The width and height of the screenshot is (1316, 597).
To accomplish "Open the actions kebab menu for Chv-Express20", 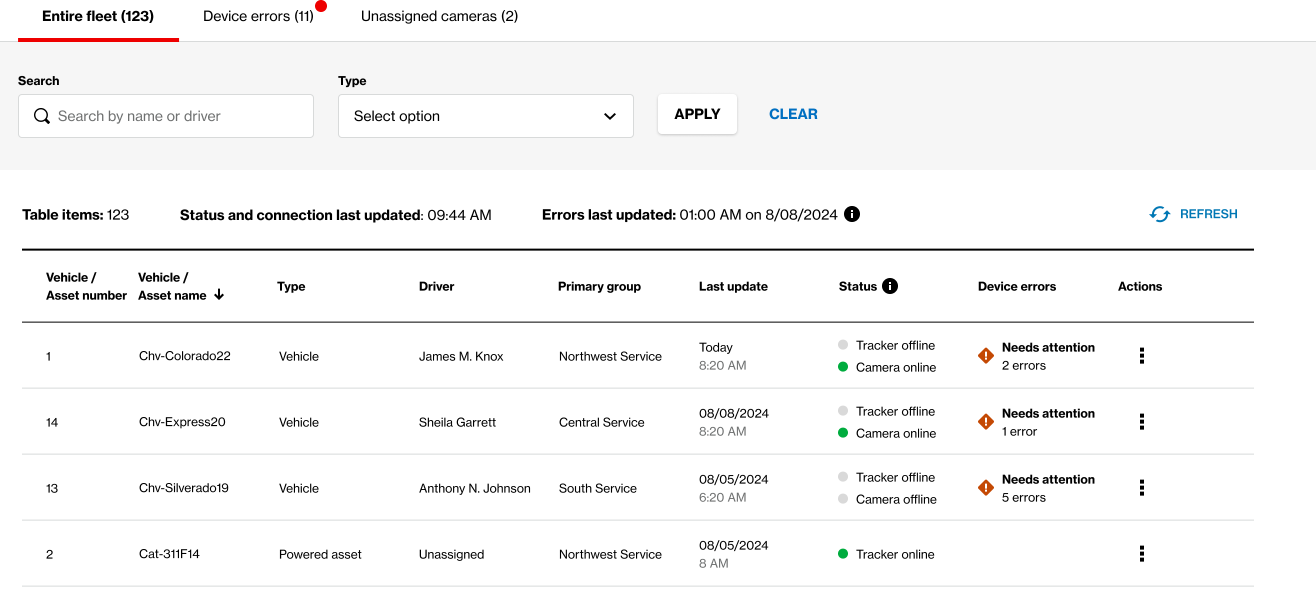I will [1141, 421].
